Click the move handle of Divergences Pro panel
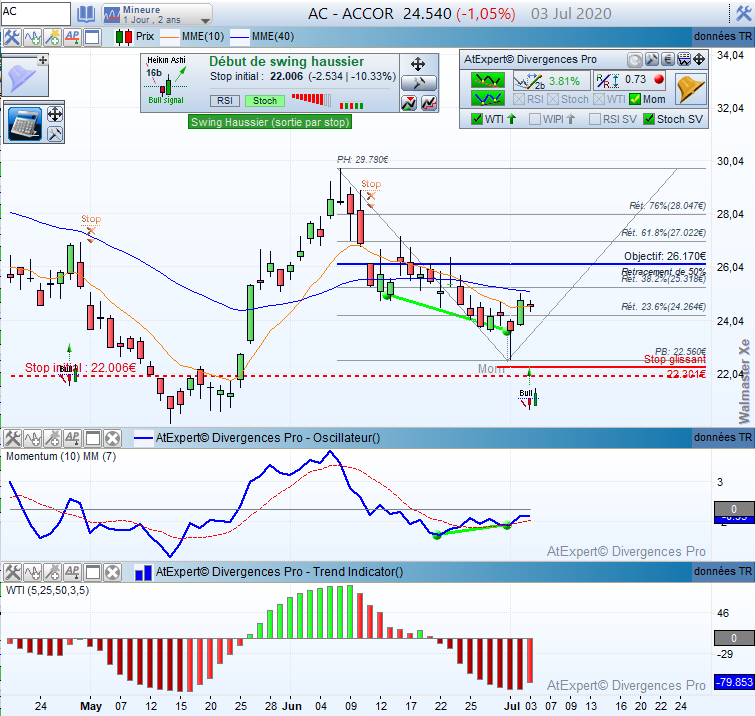The width and height of the screenshot is (755, 716). click(699, 59)
